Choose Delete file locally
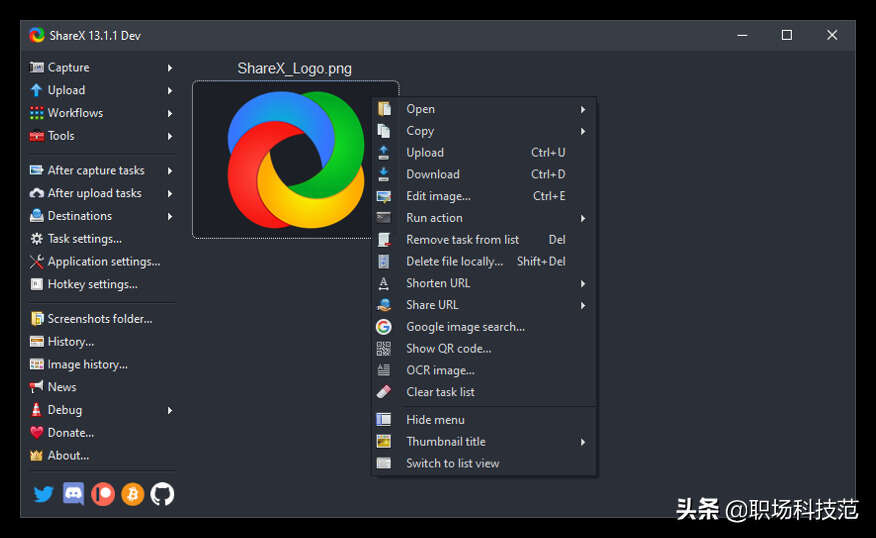The height and width of the screenshot is (538, 876). pyautogui.click(x=484, y=261)
